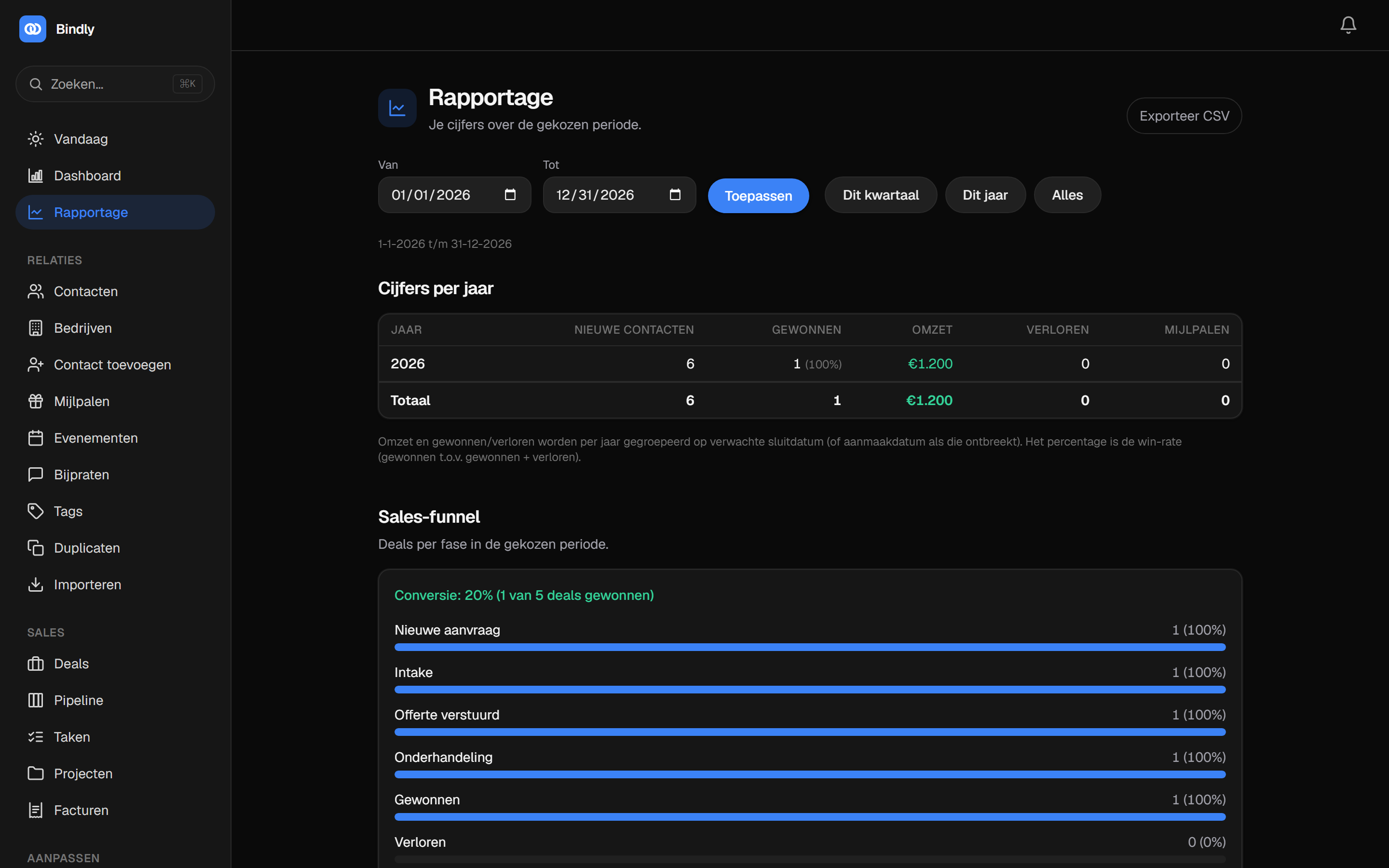The image size is (1389, 868).
Task: Click the Toepassen button
Action: click(x=758, y=196)
